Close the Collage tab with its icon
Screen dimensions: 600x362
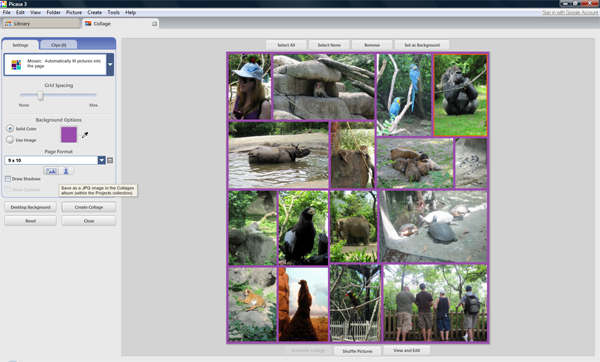155,24
